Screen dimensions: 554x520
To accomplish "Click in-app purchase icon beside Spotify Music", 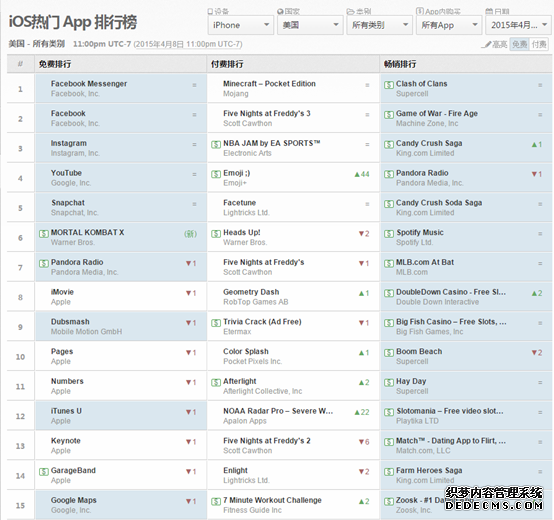I will [389, 234].
